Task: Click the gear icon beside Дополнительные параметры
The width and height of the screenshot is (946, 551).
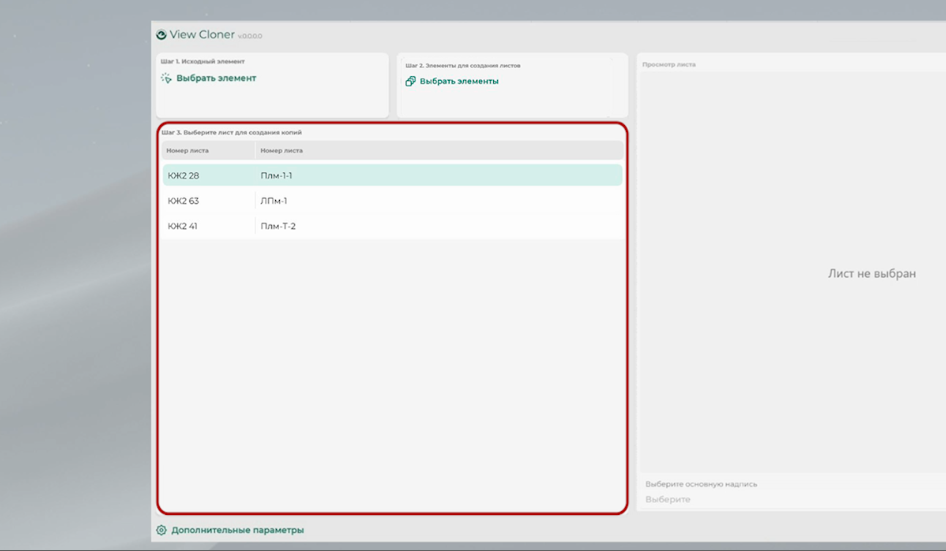Action: click(161, 530)
